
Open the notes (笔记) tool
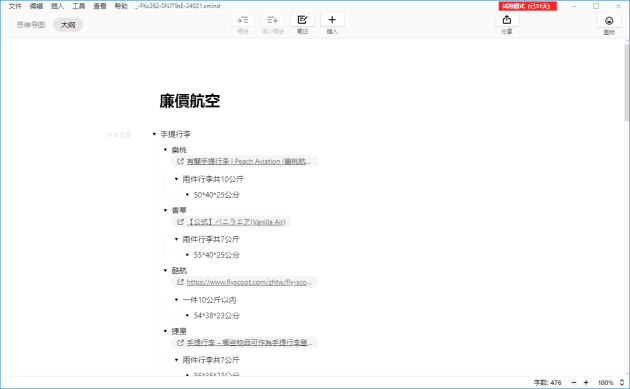coord(302,20)
